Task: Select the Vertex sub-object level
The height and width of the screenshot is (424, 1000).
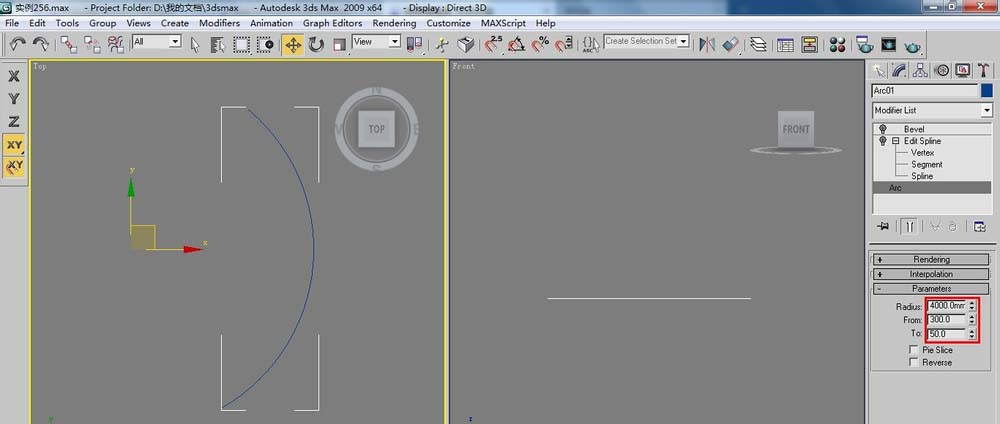Action: [x=921, y=153]
